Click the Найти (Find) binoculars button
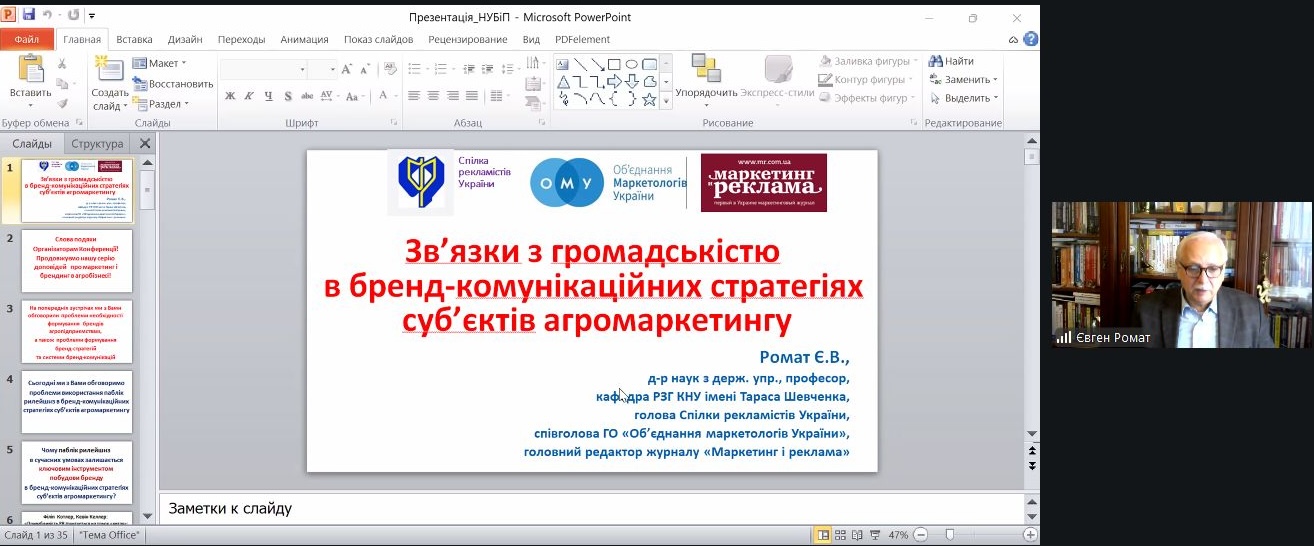1314x546 pixels. (951, 62)
